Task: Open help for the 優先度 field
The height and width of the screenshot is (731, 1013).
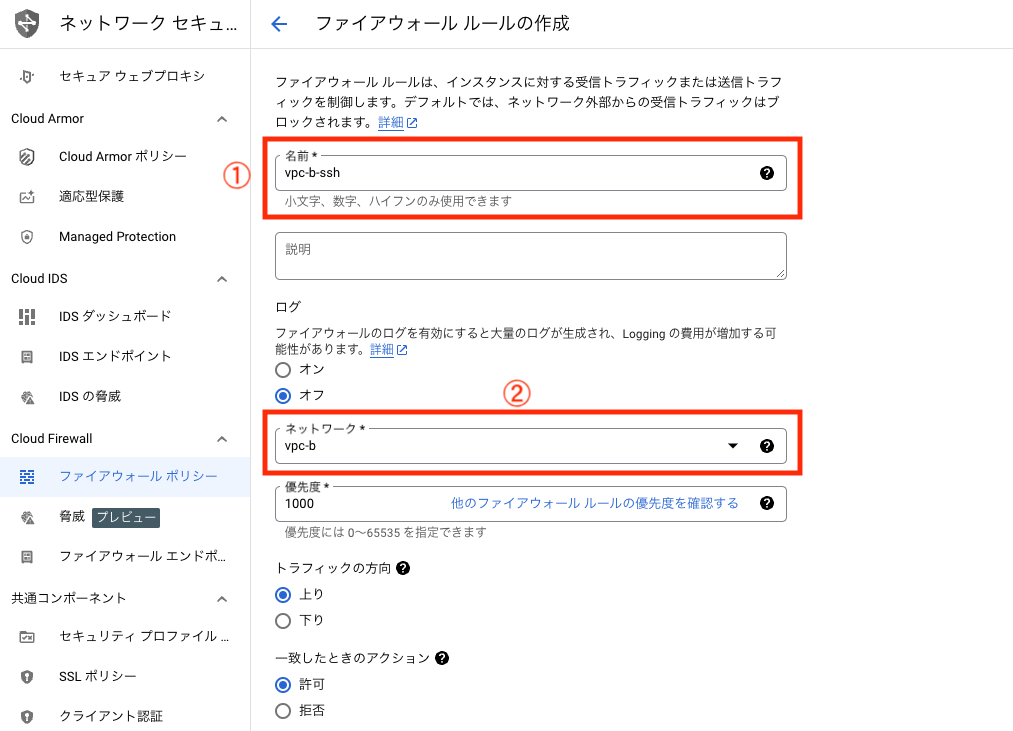Action: click(x=767, y=503)
